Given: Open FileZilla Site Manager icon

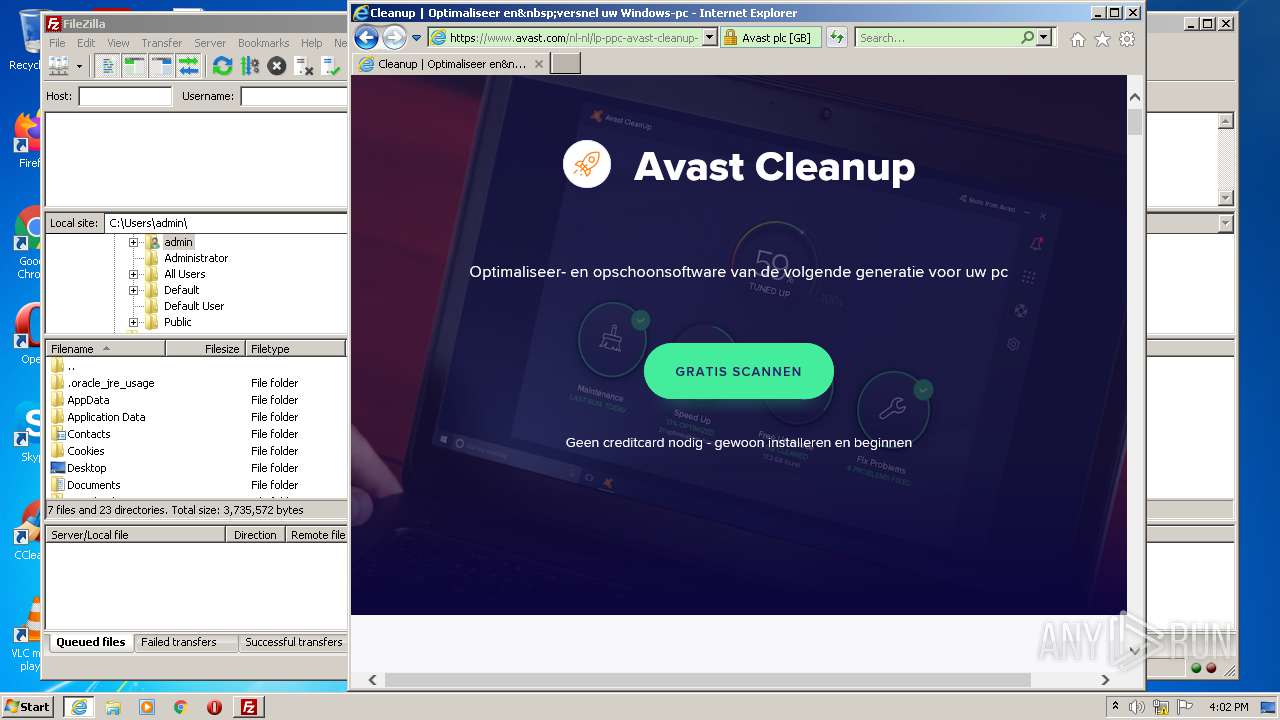Looking at the screenshot, I should click(x=59, y=66).
